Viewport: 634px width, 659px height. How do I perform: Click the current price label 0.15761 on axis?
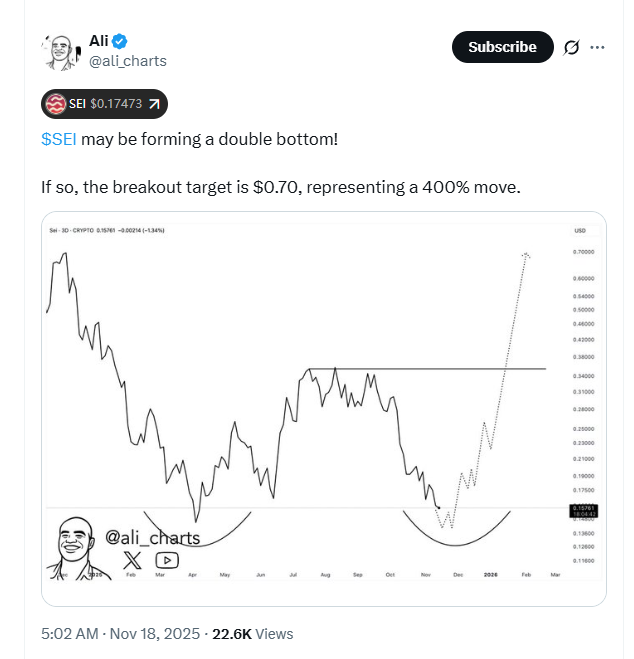click(x=583, y=508)
